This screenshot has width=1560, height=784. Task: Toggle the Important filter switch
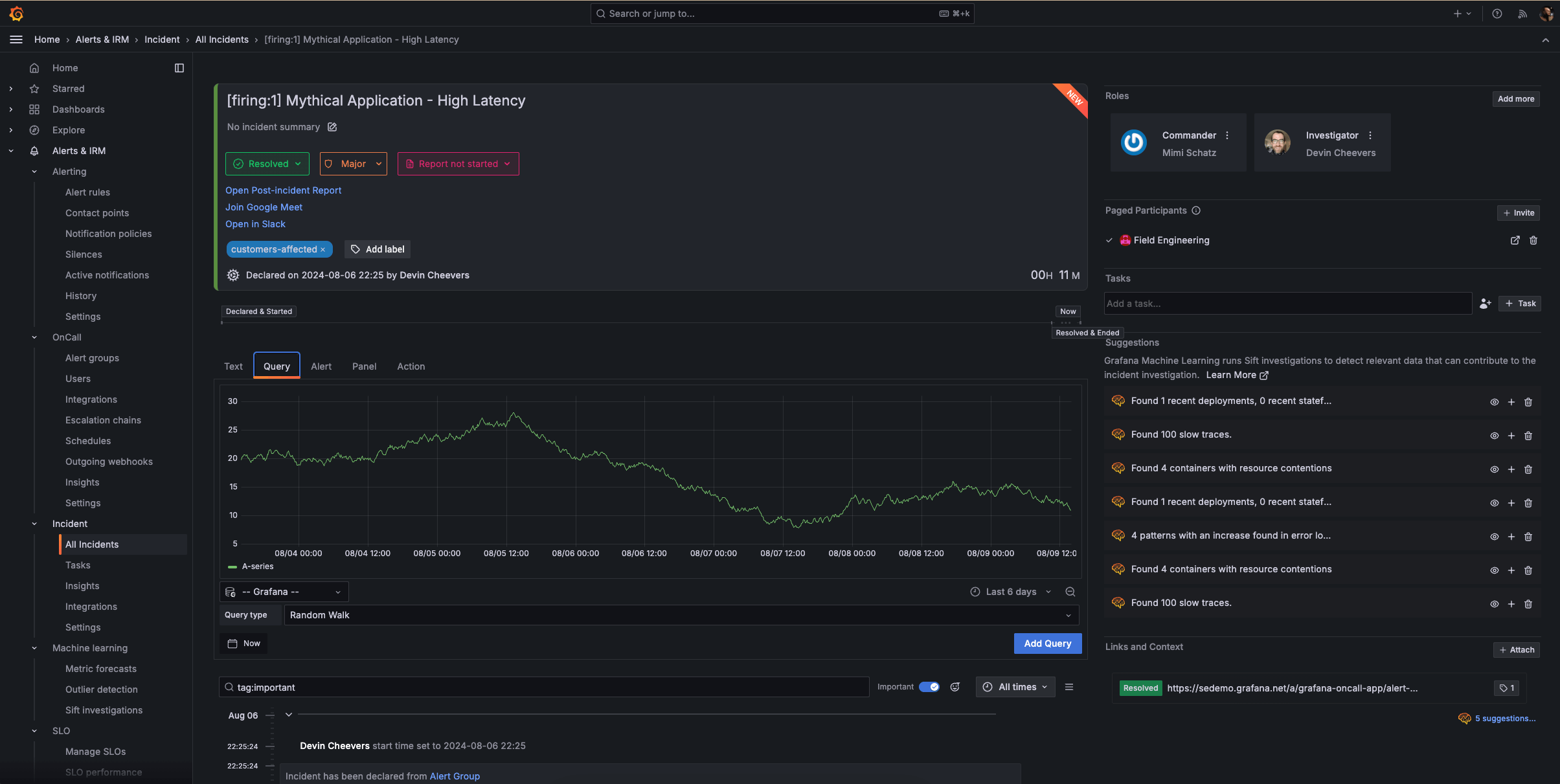[x=929, y=687]
